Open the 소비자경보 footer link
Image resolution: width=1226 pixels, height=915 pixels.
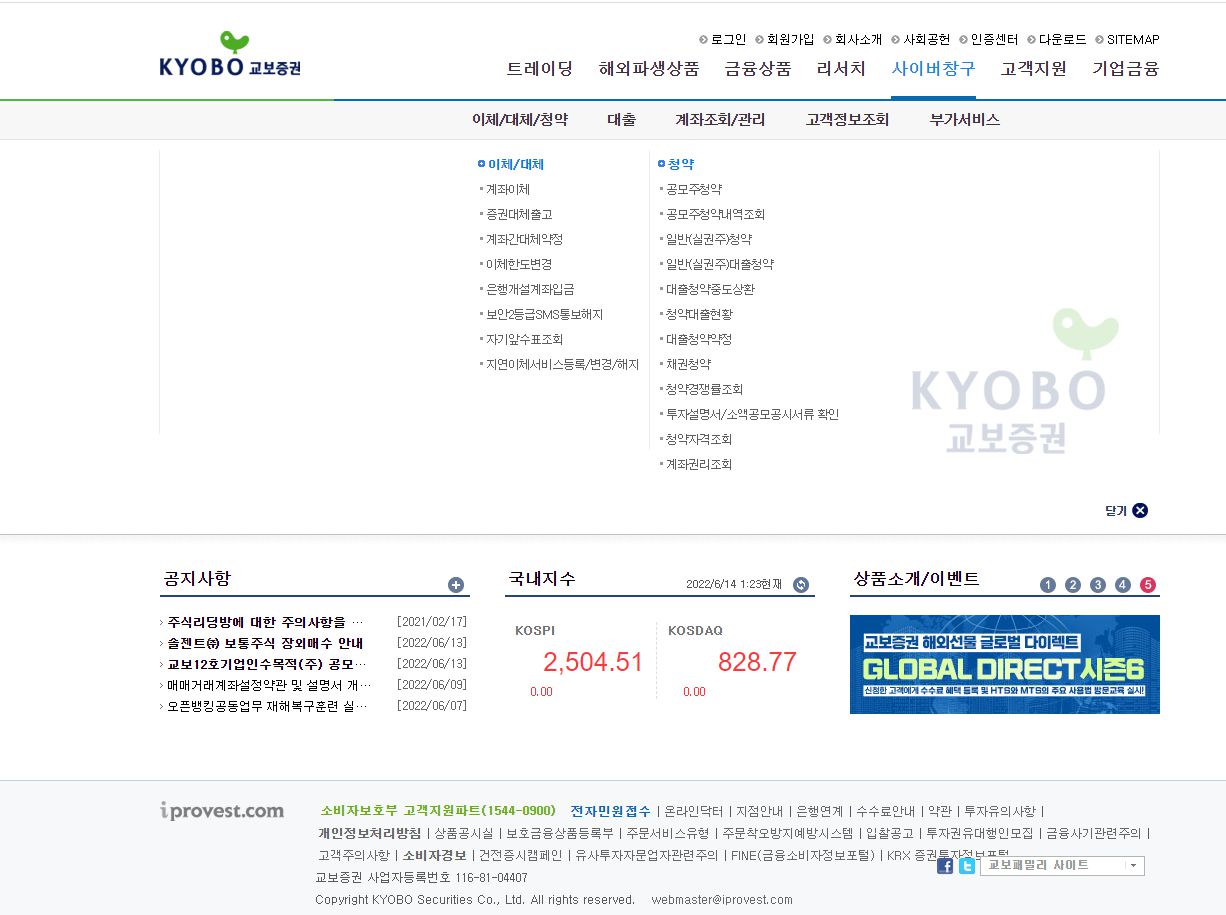click(x=434, y=855)
